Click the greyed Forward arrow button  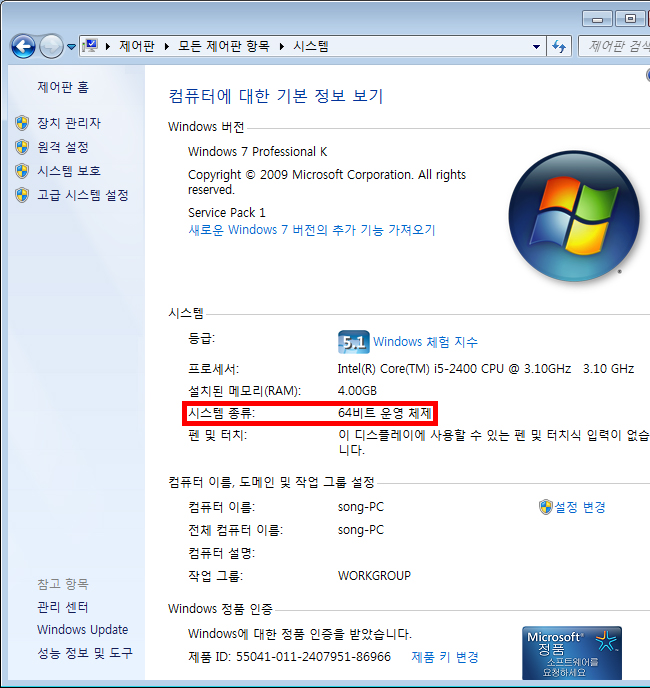(51, 46)
